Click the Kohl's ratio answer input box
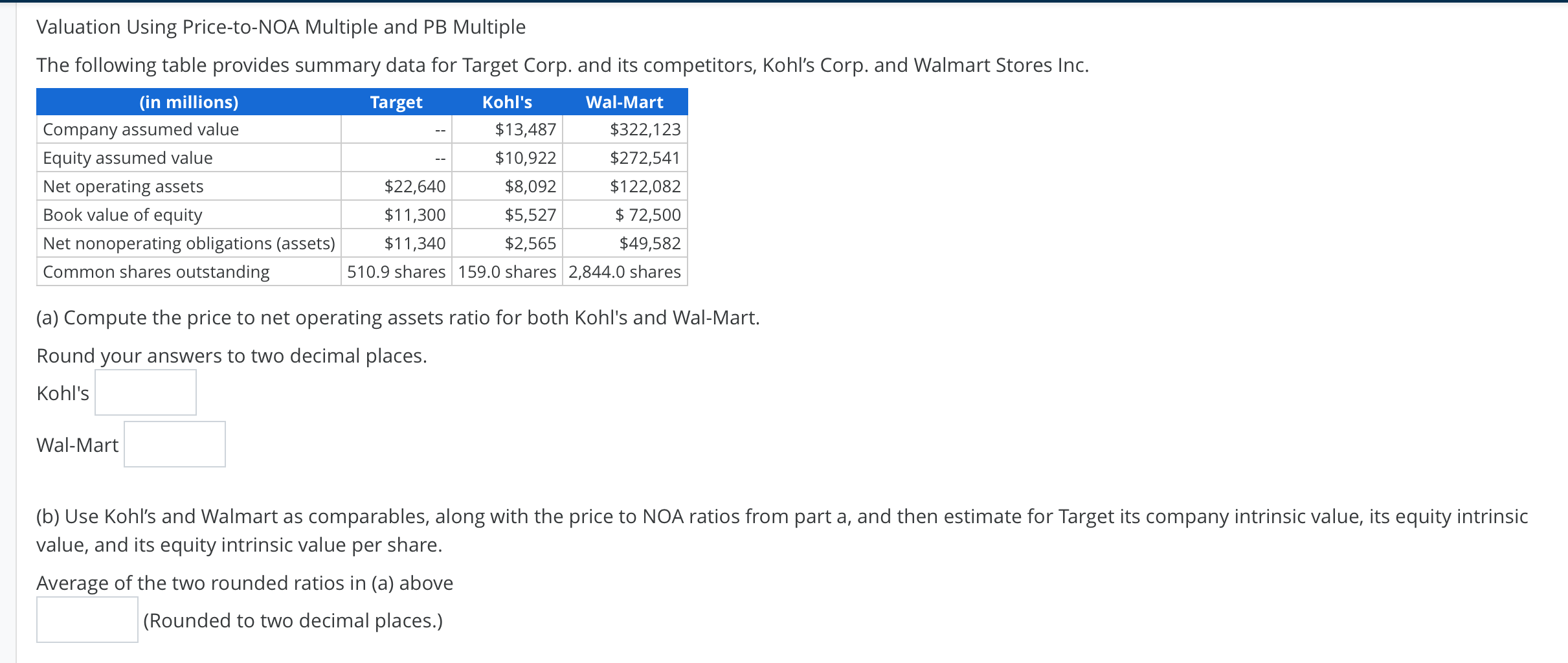The width and height of the screenshot is (1568, 663). pyautogui.click(x=146, y=392)
